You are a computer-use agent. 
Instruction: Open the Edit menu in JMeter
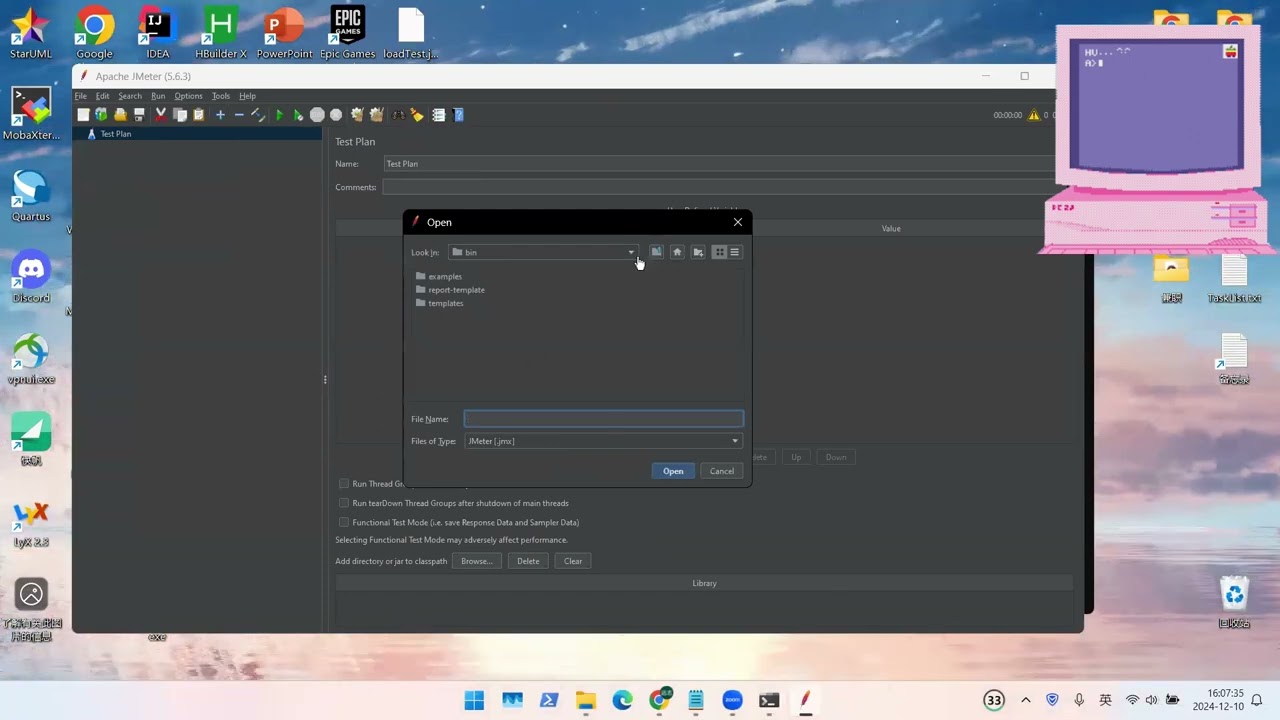[x=102, y=96]
